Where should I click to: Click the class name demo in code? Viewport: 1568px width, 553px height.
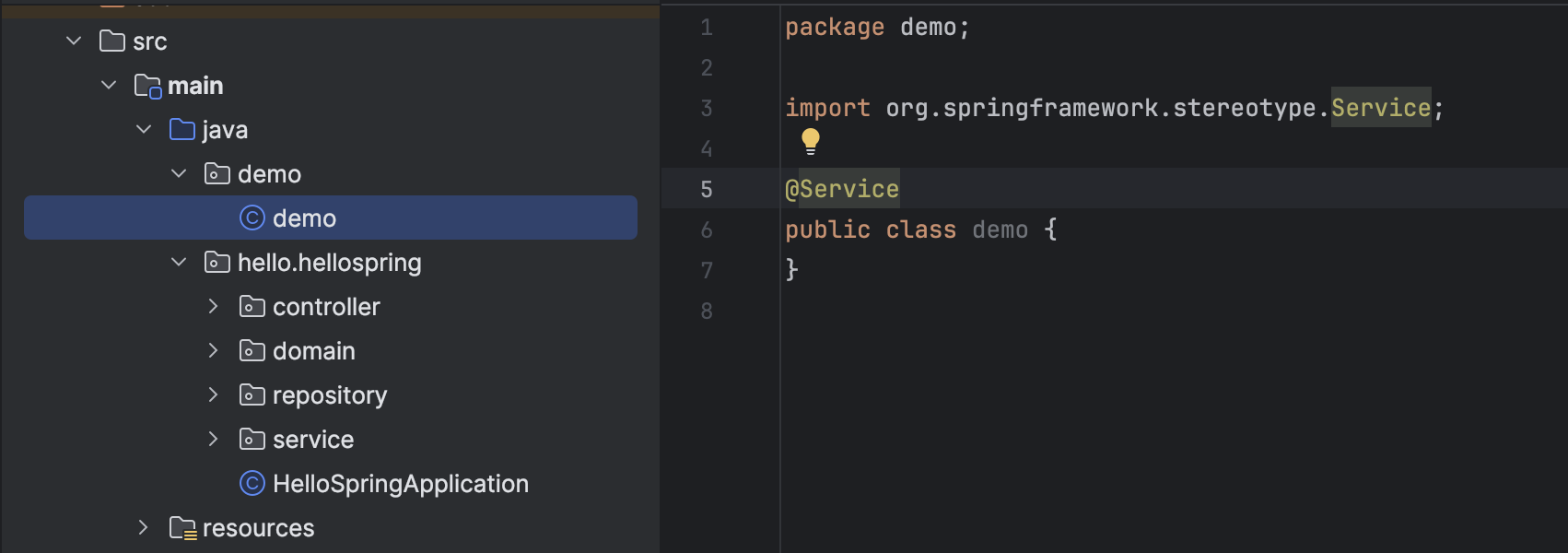coord(1000,229)
